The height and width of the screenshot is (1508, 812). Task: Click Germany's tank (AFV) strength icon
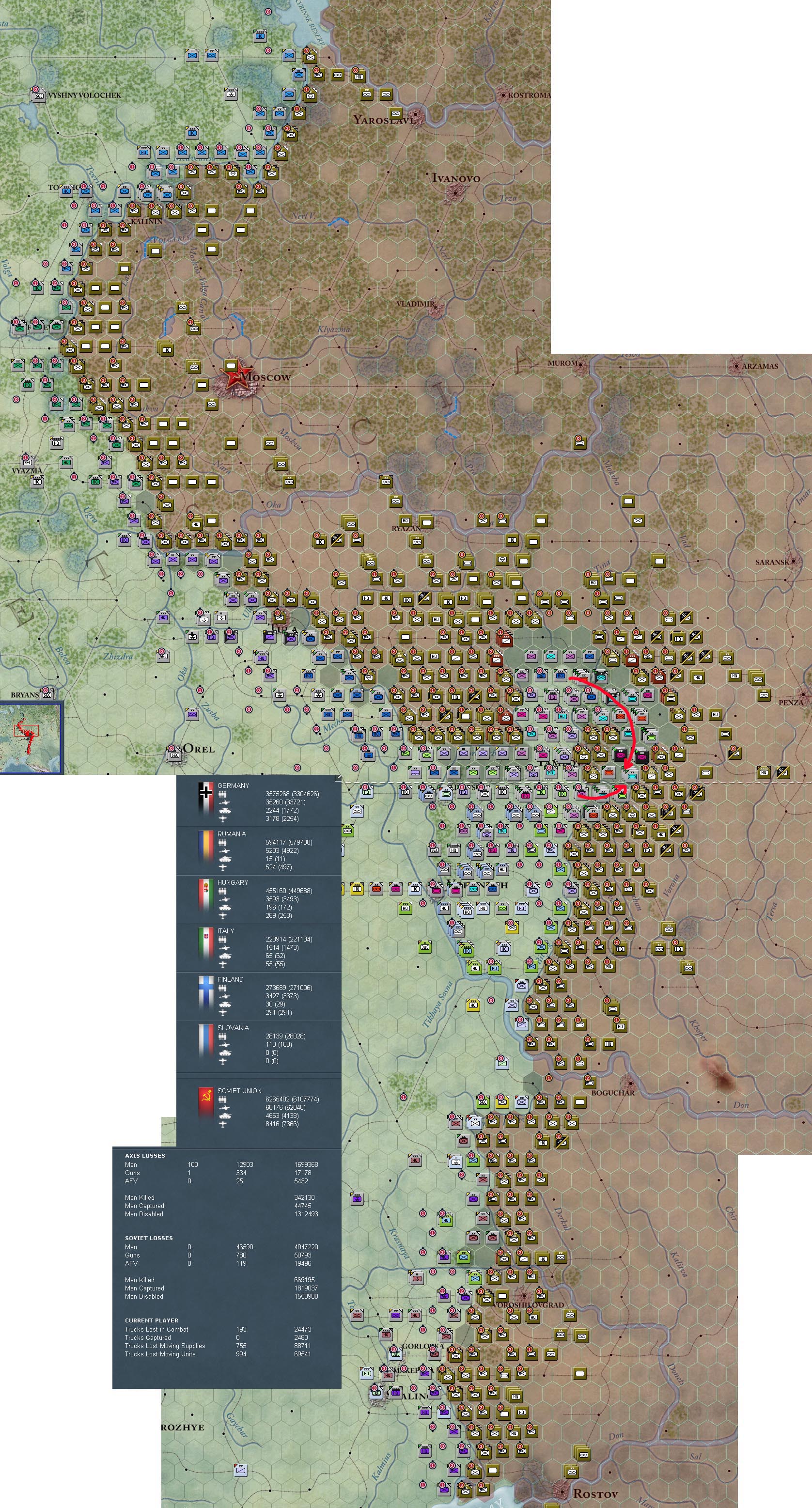pos(224,811)
